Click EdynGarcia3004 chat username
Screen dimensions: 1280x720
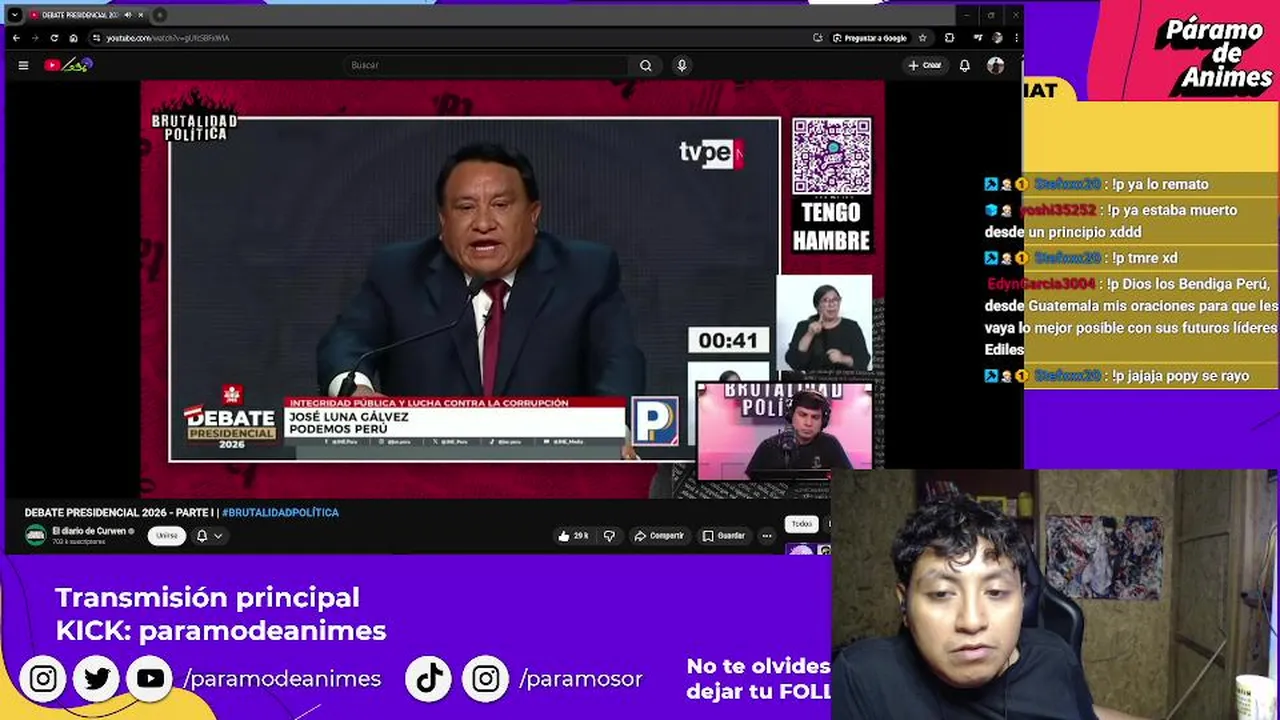(1041, 284)
